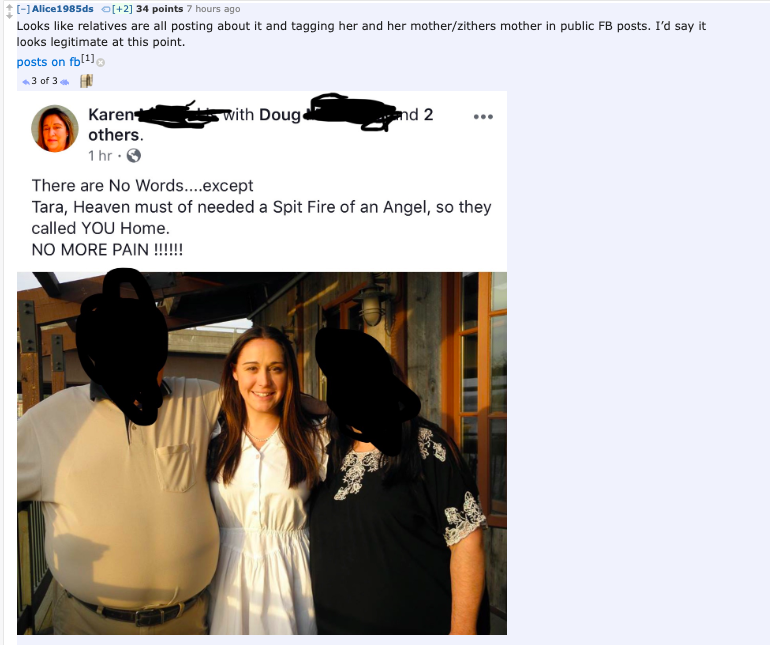Click Karen's profile picture

click(x=55, y=129)
